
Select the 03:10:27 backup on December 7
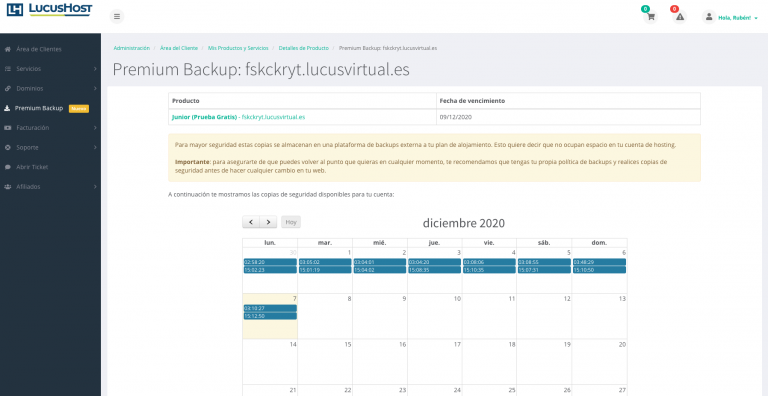point(270,308)
